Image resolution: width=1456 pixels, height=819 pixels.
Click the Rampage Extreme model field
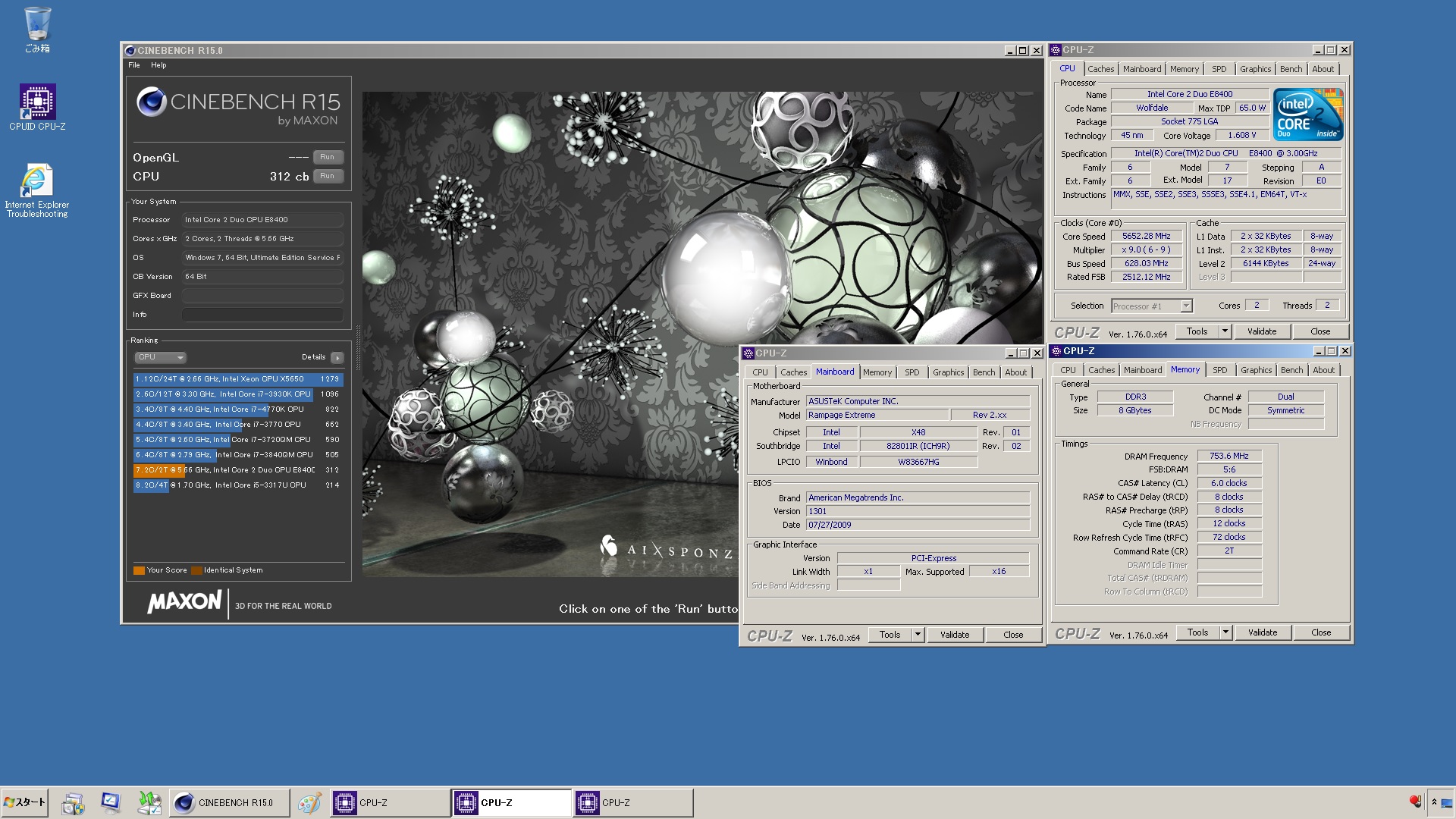(x=877, y=416)
